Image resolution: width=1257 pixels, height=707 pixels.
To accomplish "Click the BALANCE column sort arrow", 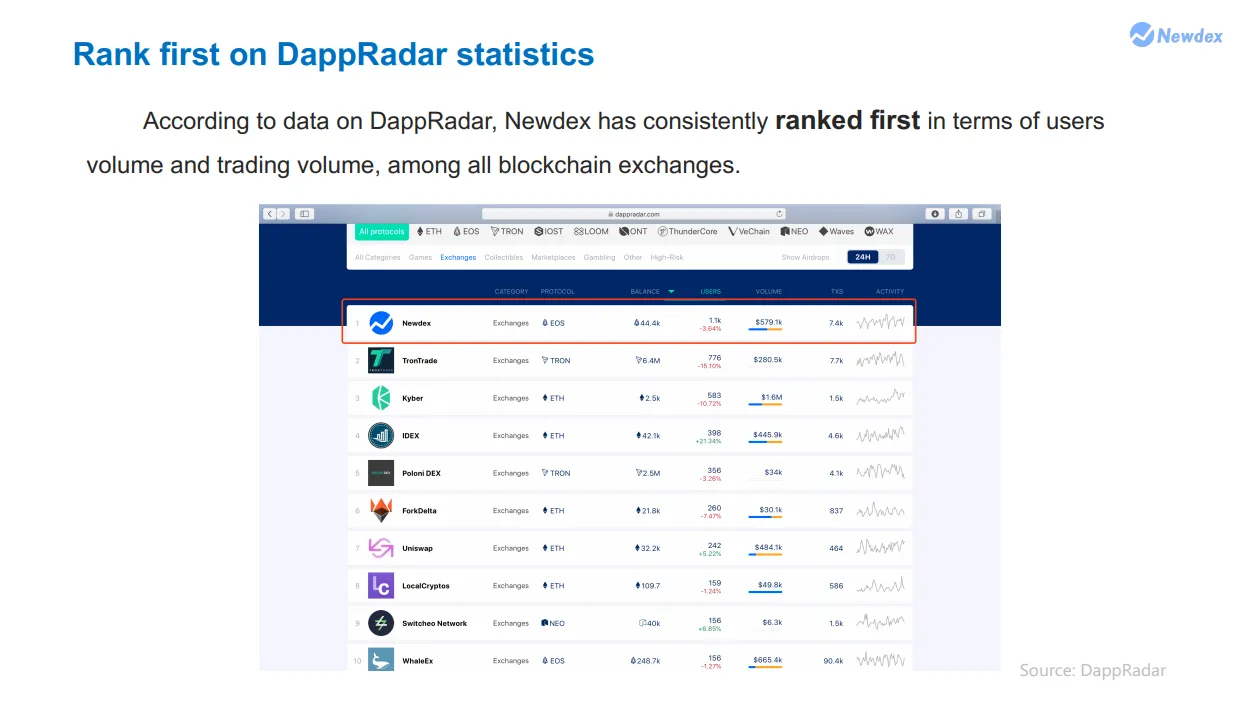I will (671, 292).
